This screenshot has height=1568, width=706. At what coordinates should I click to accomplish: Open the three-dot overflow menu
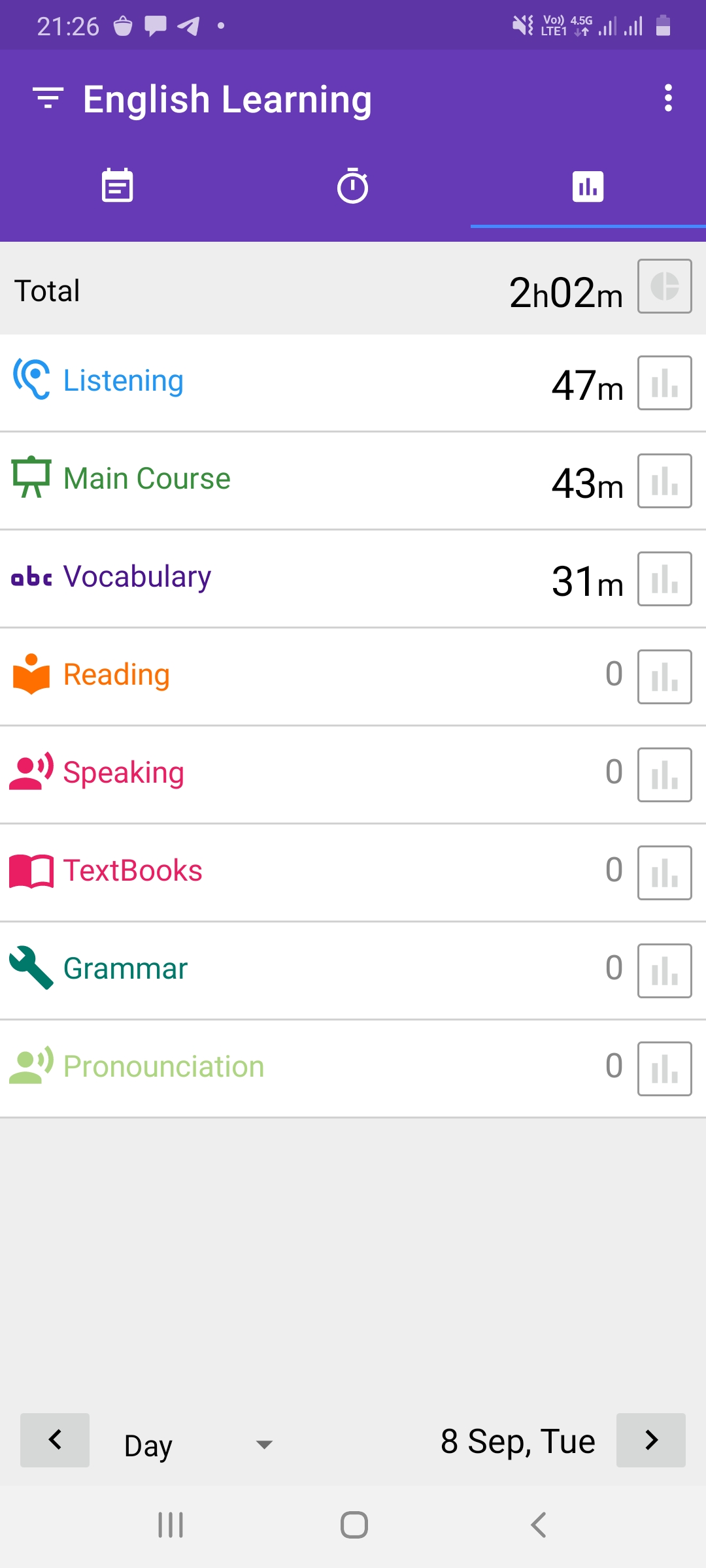pyautogui.click(x=667, y=98)
